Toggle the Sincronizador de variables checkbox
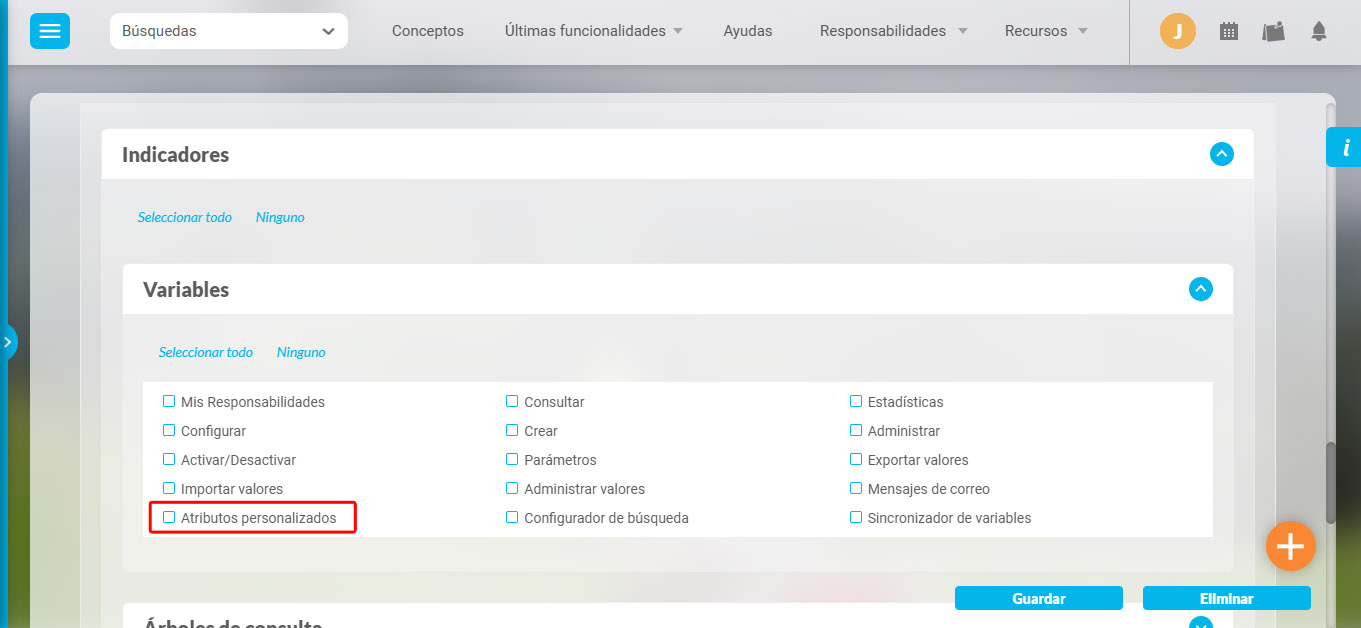This screenshot has height=628, width=1361. click(x=856, y=518)
